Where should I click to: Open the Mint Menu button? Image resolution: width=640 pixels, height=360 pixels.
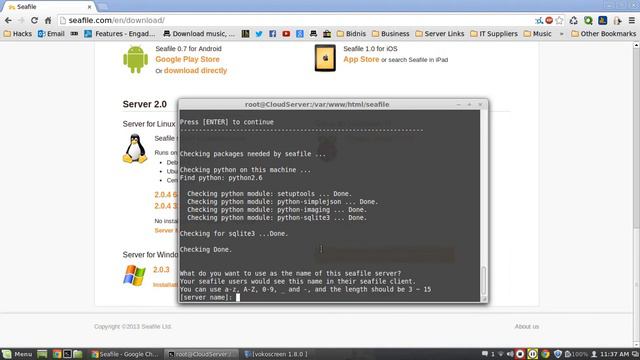point(17,354)
